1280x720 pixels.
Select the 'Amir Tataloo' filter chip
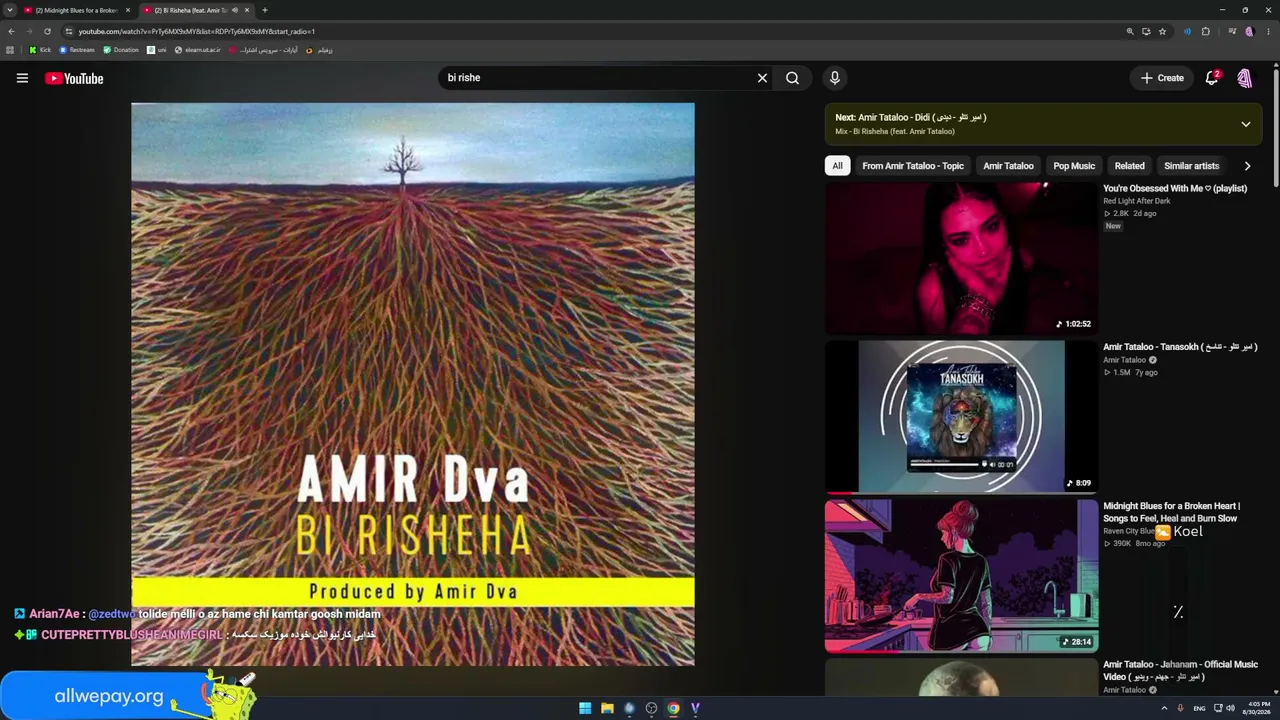click(1008, 166)
